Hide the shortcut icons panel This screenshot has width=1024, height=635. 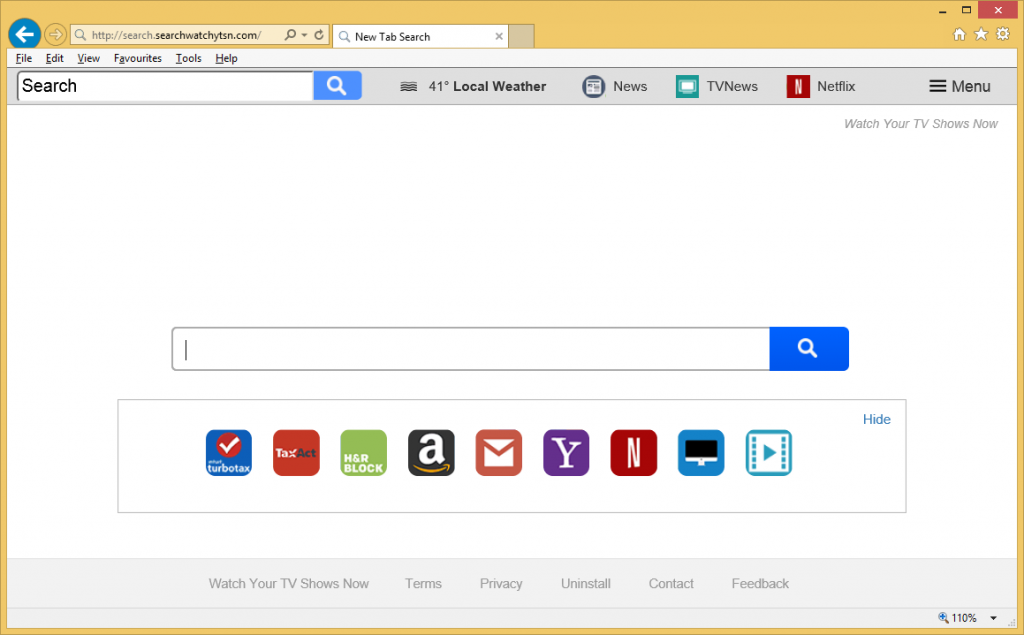click(x=876, y=419)
